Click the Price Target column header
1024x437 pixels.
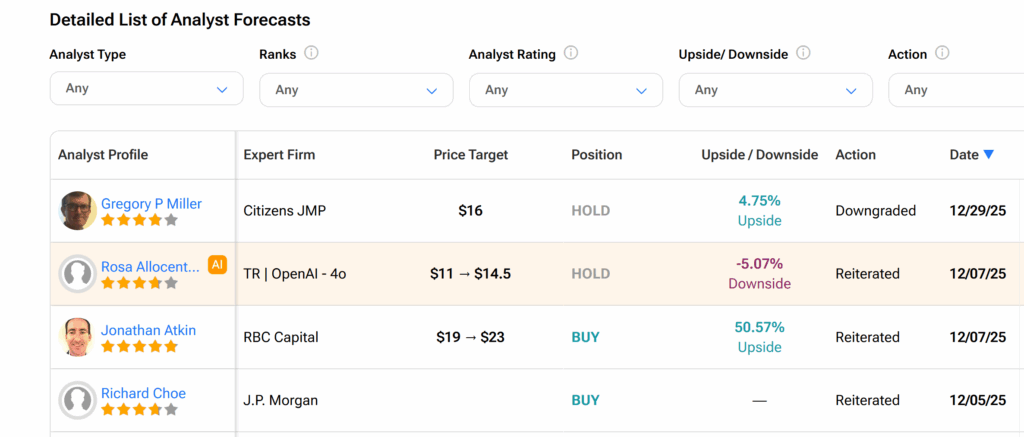coord(470,155)
